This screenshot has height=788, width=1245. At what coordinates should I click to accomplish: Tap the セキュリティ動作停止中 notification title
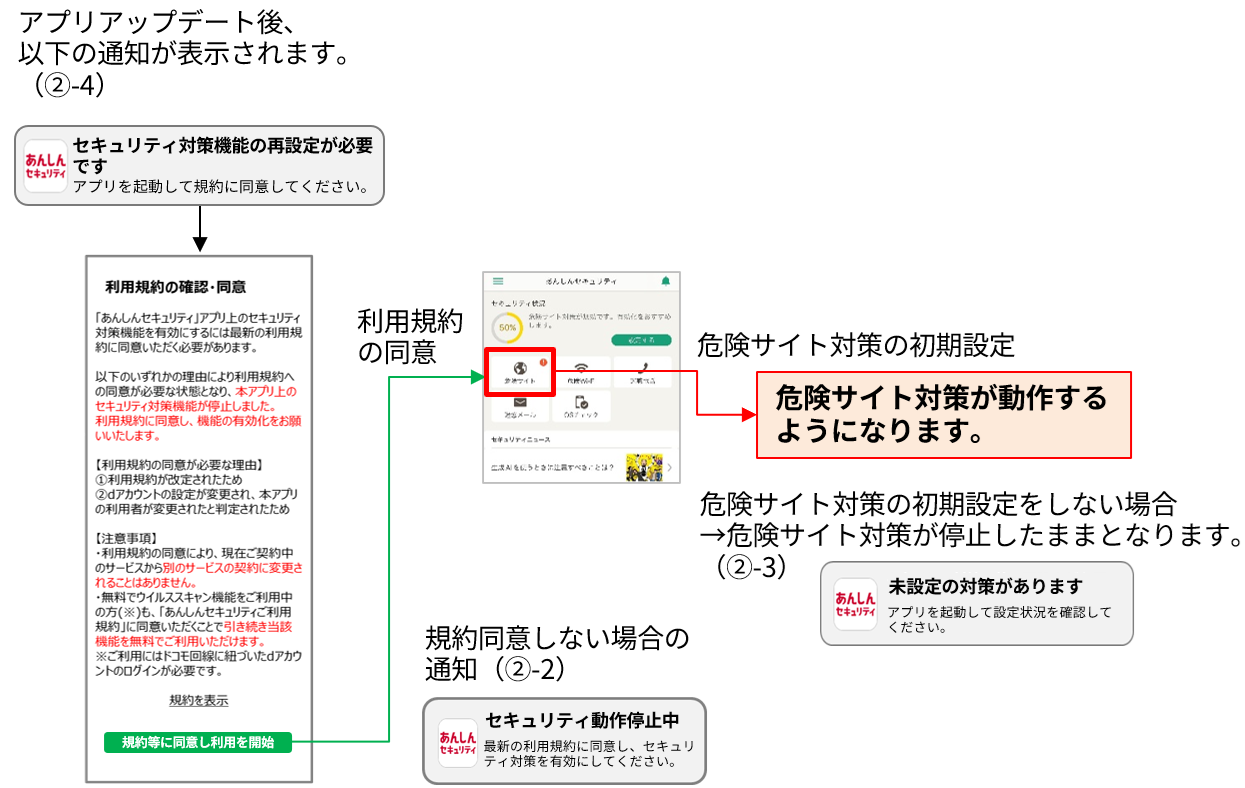click(582, 720)
